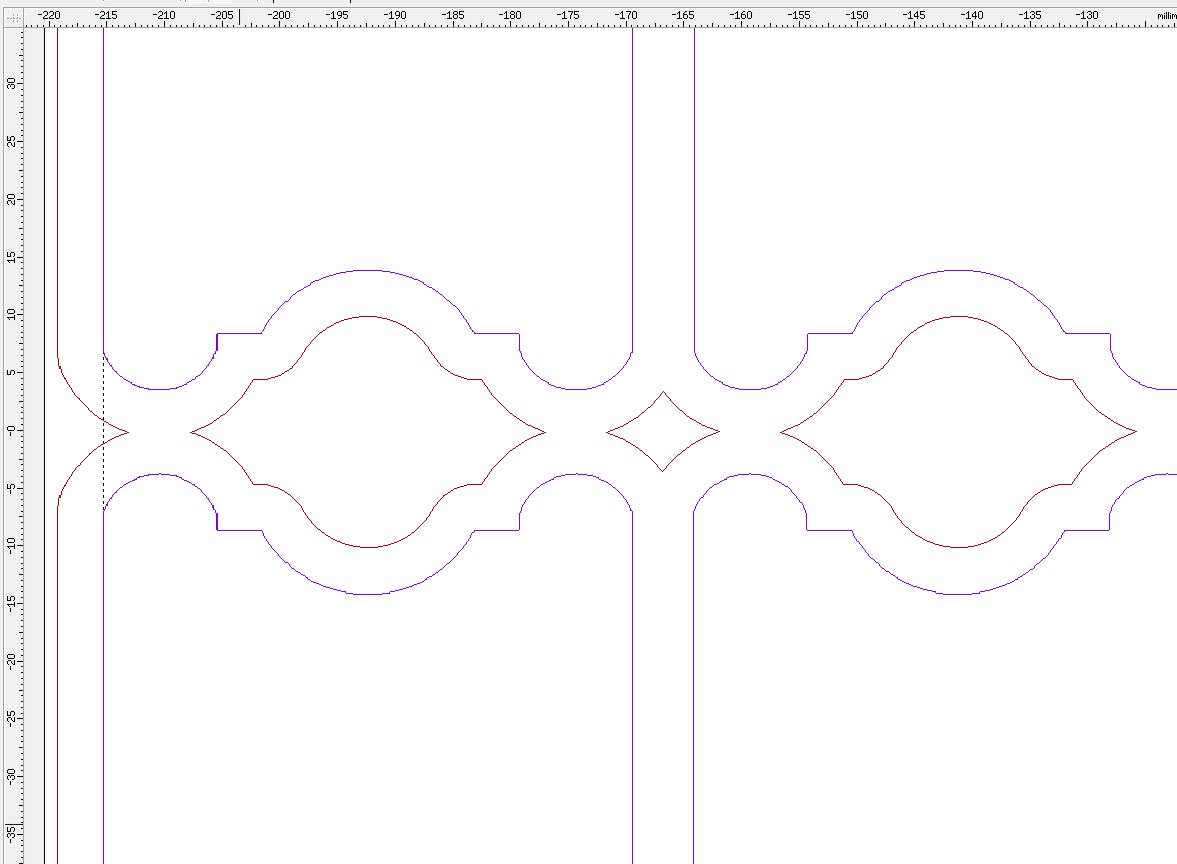Click the ruler origin crosshair icon
The height and width of the screenshot is (864, 1177).
coord(13,17)
